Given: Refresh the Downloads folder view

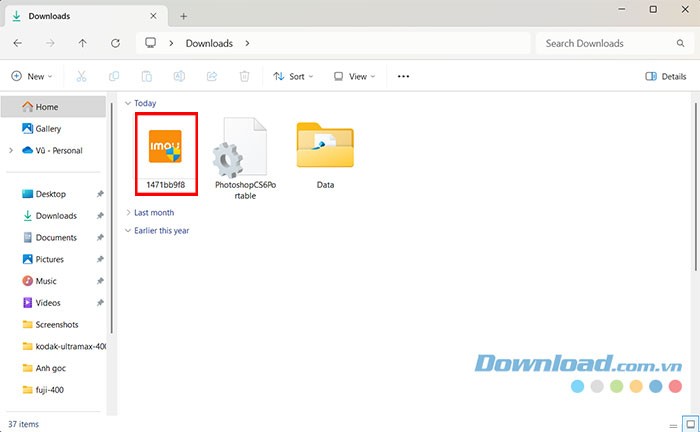Looking at the screenshot, I should (x=115, y=43).
